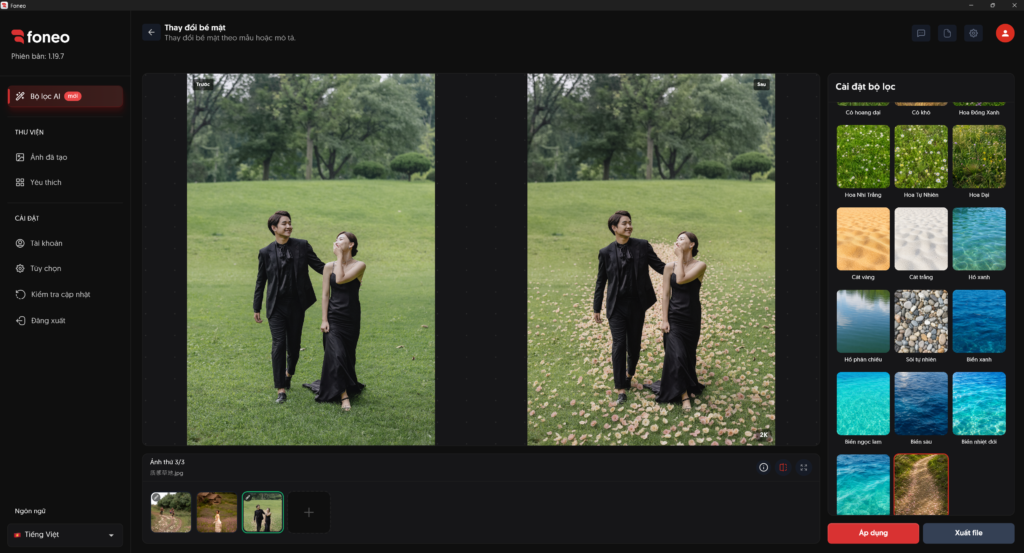This screenshot has width=1024, height=553.
Task: Click the document file icon in header
Action: (947, 33)
